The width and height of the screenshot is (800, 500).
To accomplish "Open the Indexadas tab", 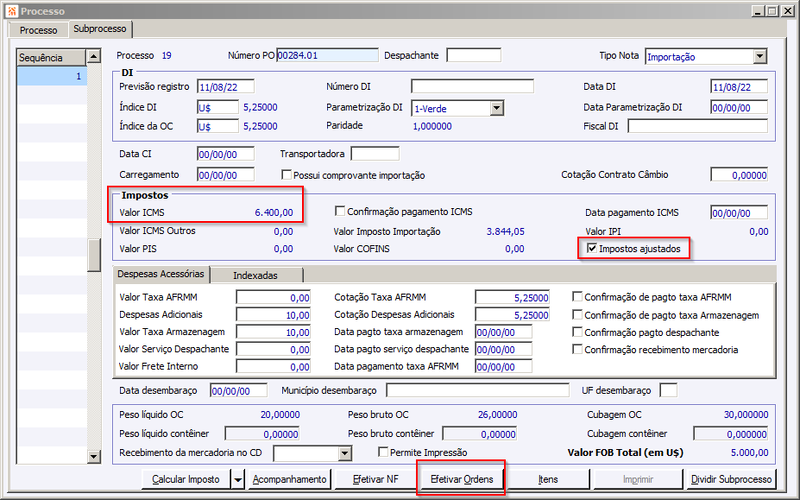I will 257,275.
